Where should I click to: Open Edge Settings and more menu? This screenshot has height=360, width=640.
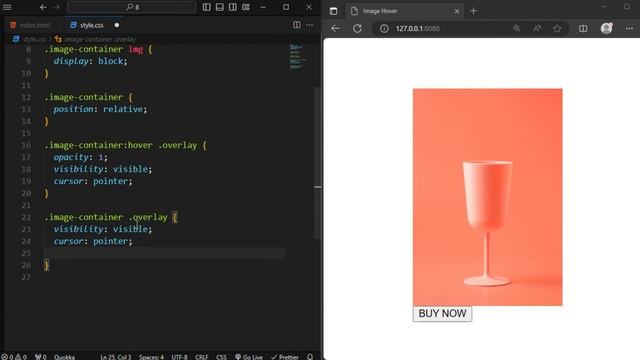(x=629, y=29)
